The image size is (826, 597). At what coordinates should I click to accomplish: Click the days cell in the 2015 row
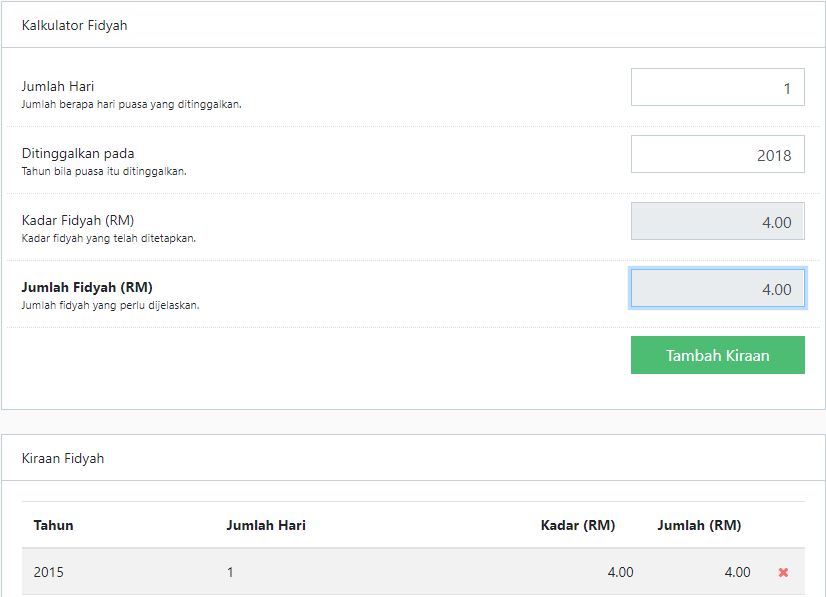coord(230,572)
